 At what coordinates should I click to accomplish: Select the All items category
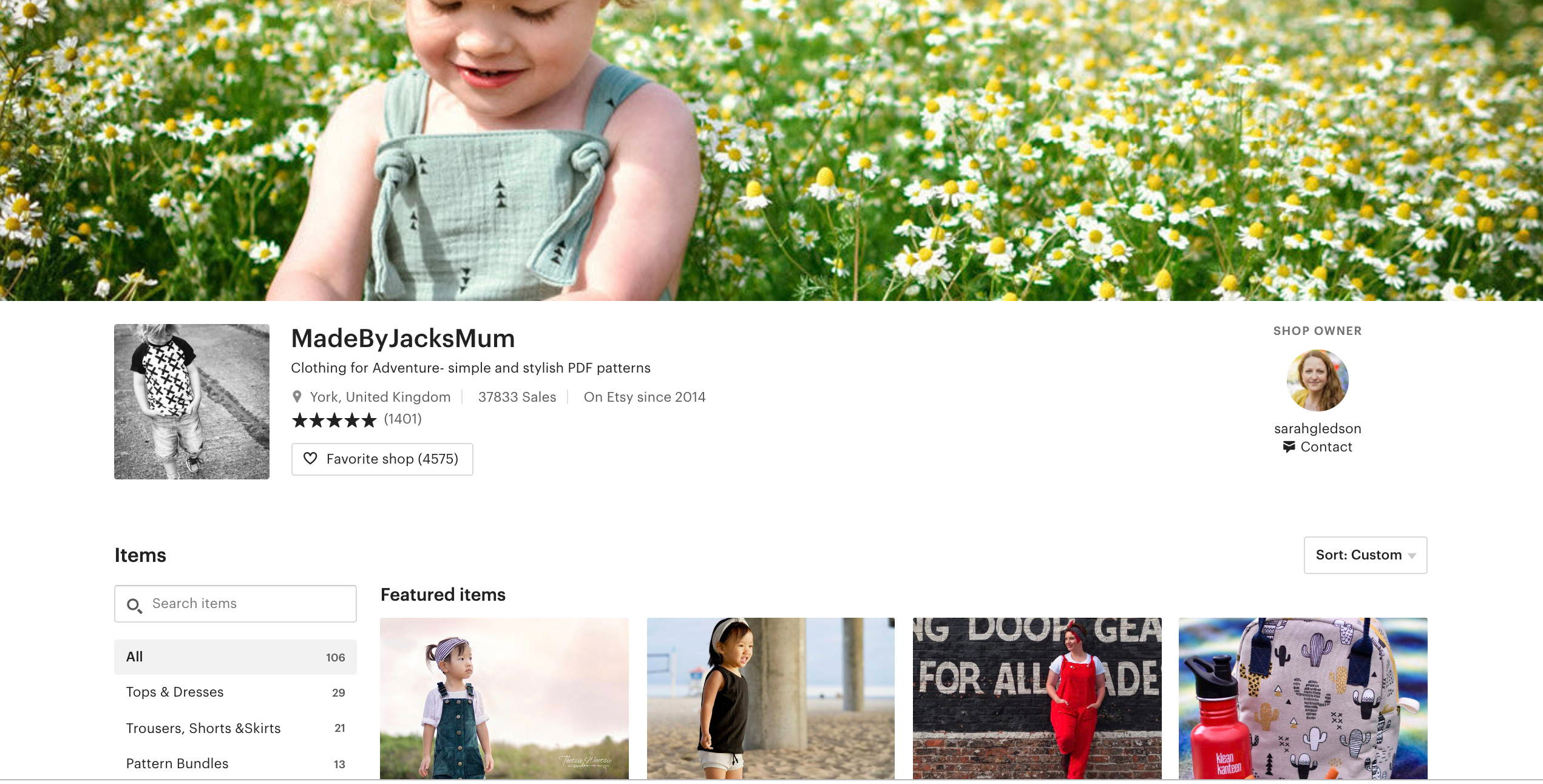point(236,657)
